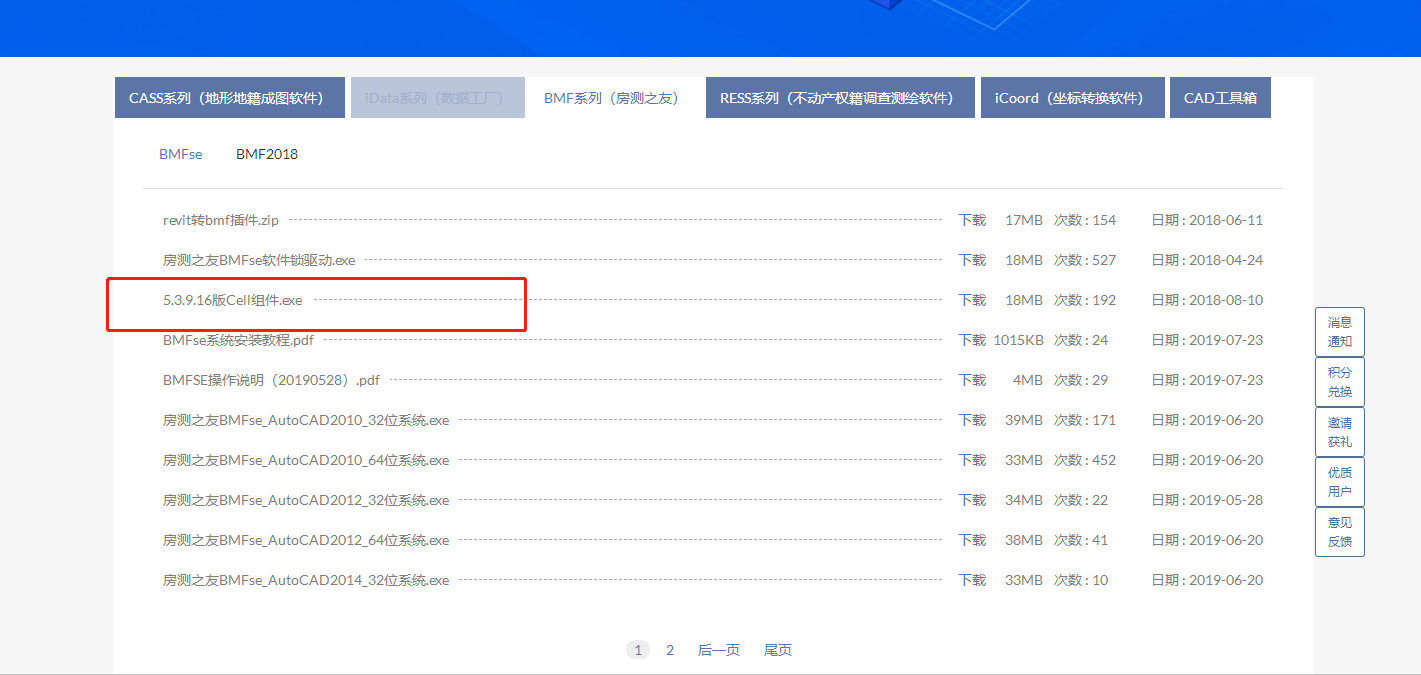The height and width of the screenshot is (675, 1421).
Task: Switch to iCoord（坐标转换软件）tab
Action: [x=1073, y=98]
